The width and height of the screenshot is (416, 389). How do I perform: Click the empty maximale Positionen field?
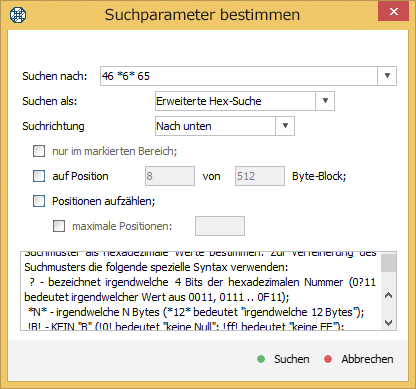click(220, 226)
